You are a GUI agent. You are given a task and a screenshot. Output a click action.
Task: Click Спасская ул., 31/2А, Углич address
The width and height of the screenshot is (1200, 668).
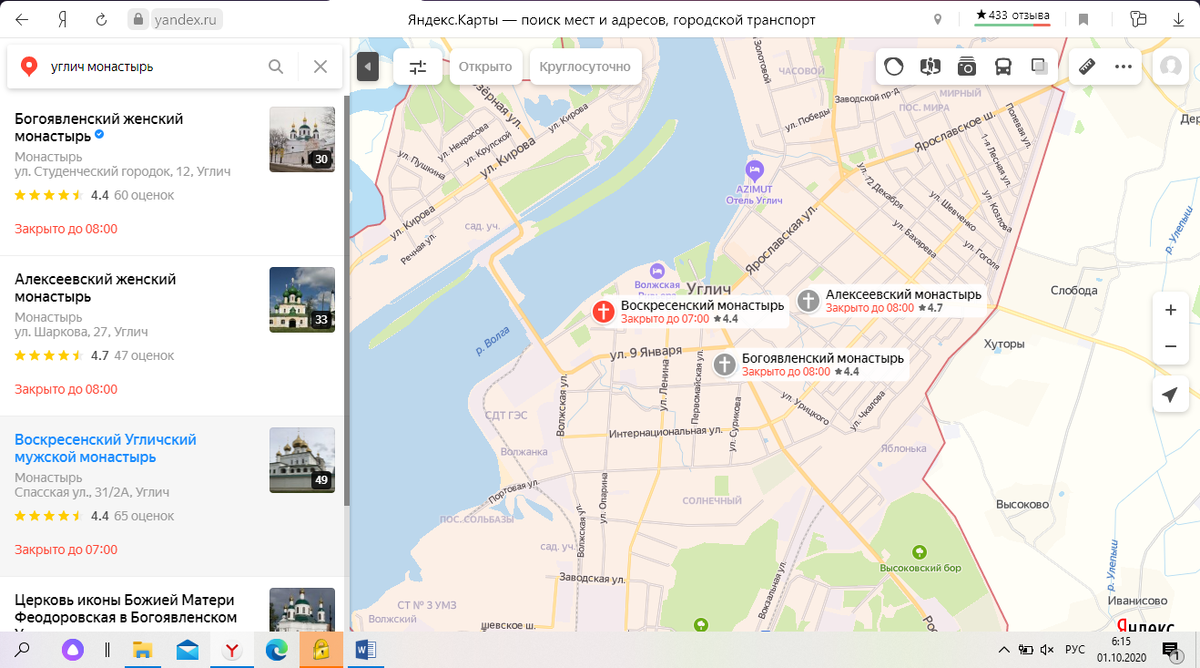92,492
